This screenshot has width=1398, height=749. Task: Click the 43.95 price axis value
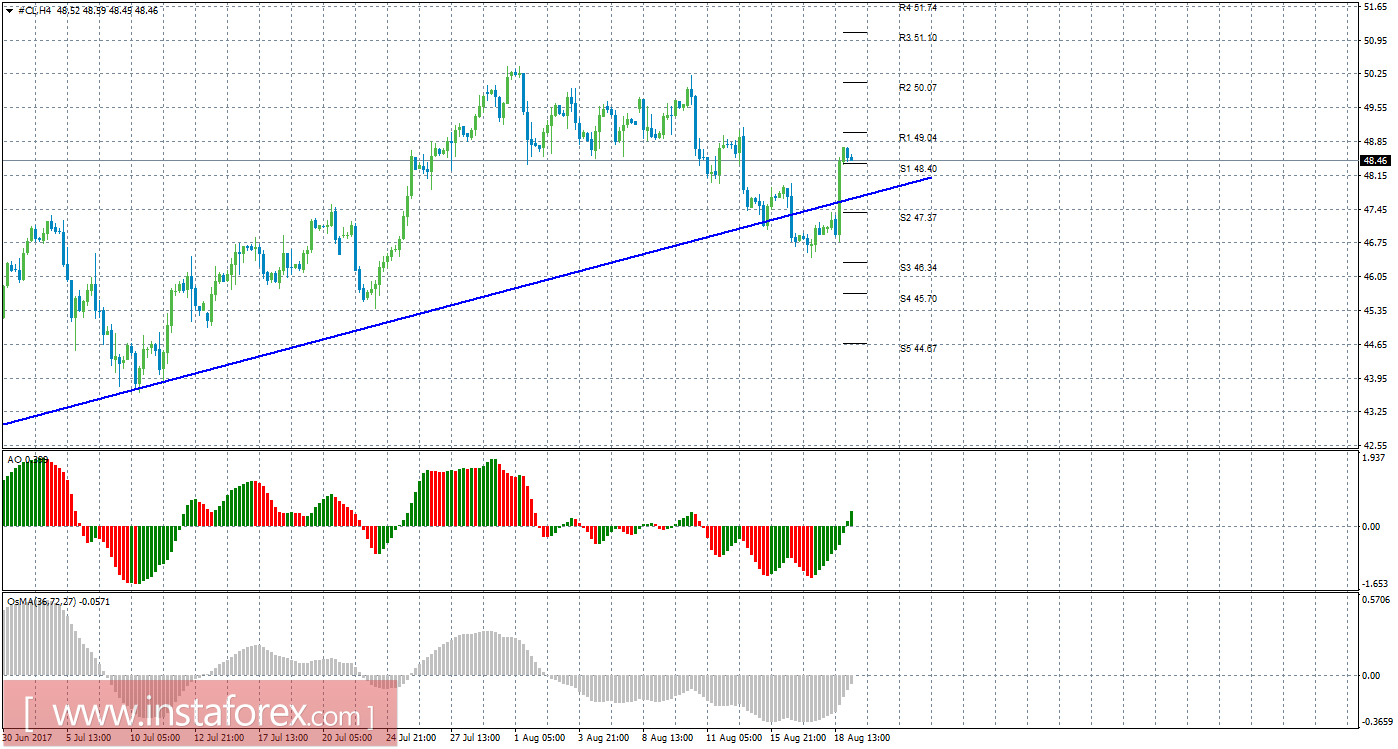1375,378
